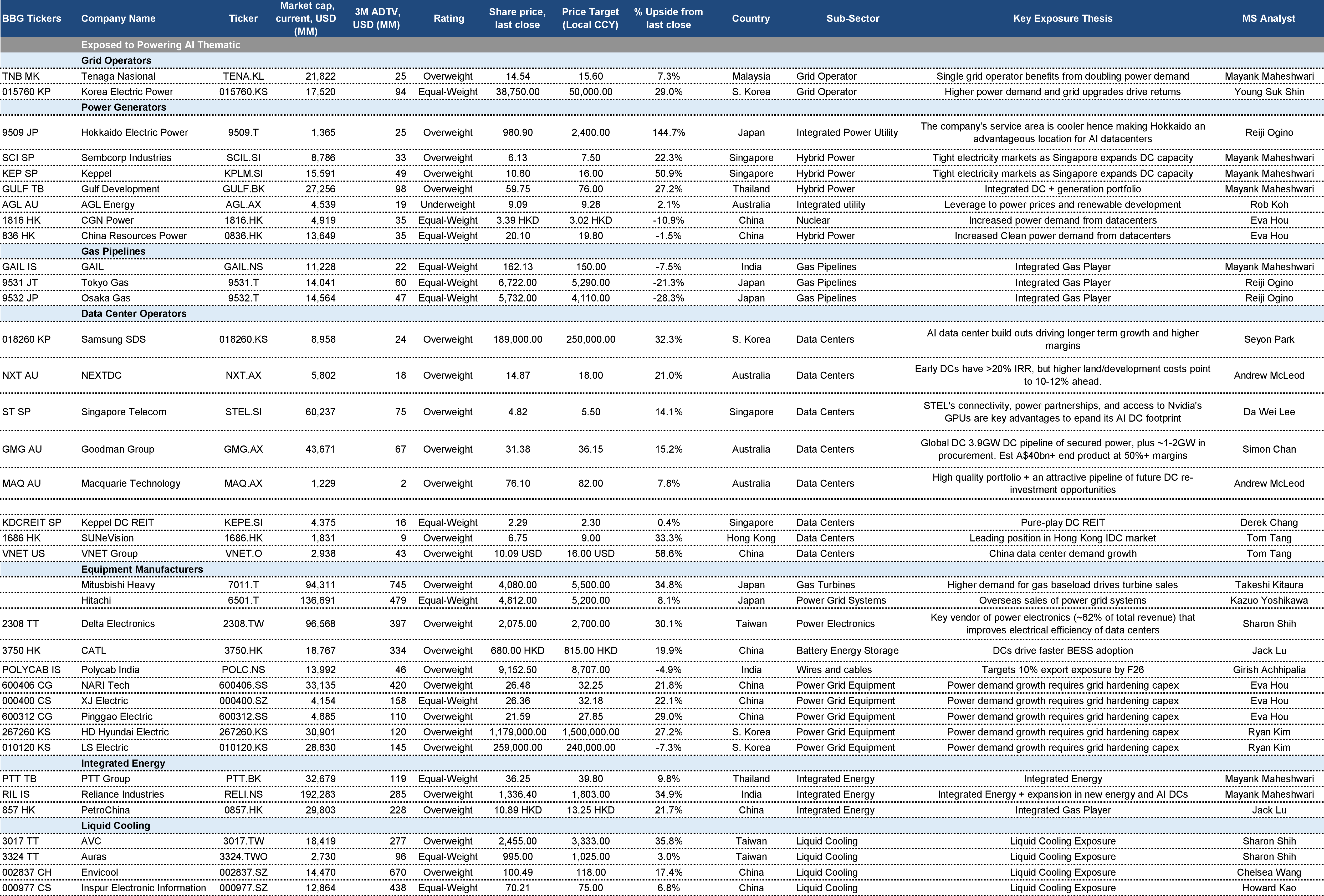Click the "NARI Tech" company cell

pyautogui.click(x=105, y=685)
